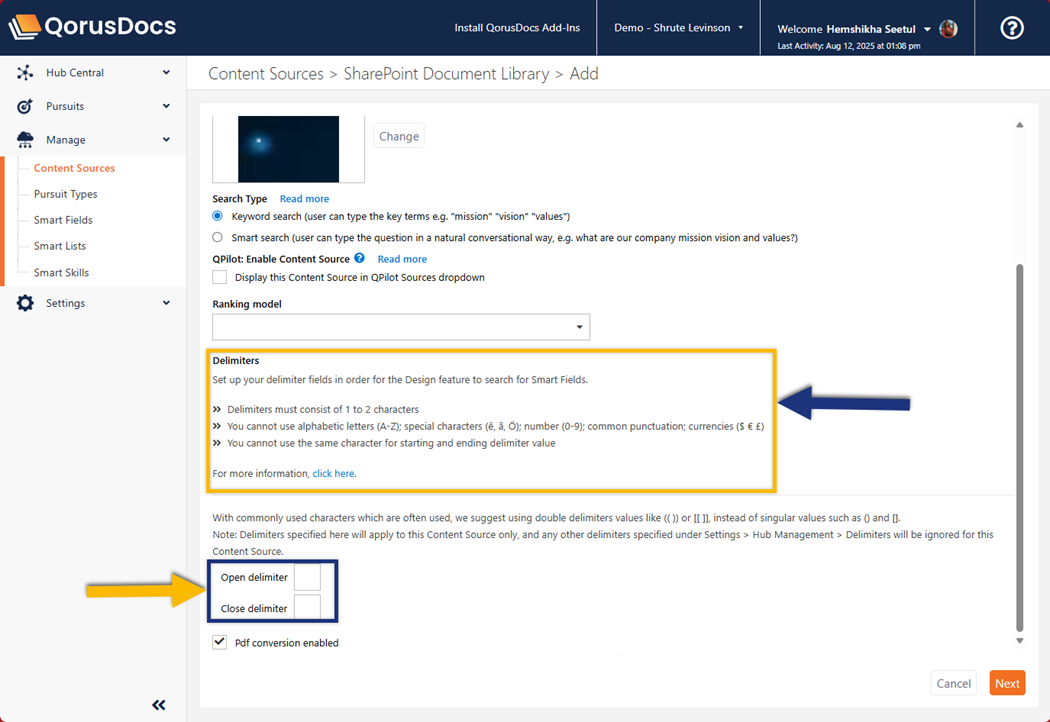Open Smart Fields in sidebar
Image resolution: width=1050 pixels, height=722 pixels.
(x=63, y=220)
